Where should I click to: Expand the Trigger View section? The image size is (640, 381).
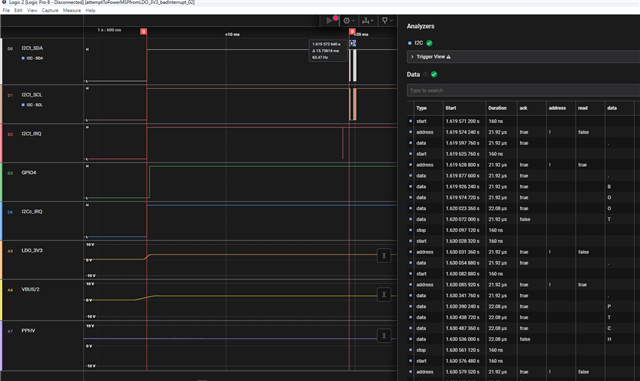pos(523,57)
